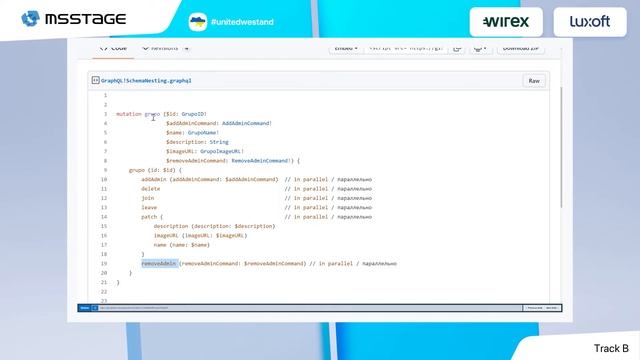Switch to the Code tab
The height and width of the screenshot is (360, 640).
113,48
